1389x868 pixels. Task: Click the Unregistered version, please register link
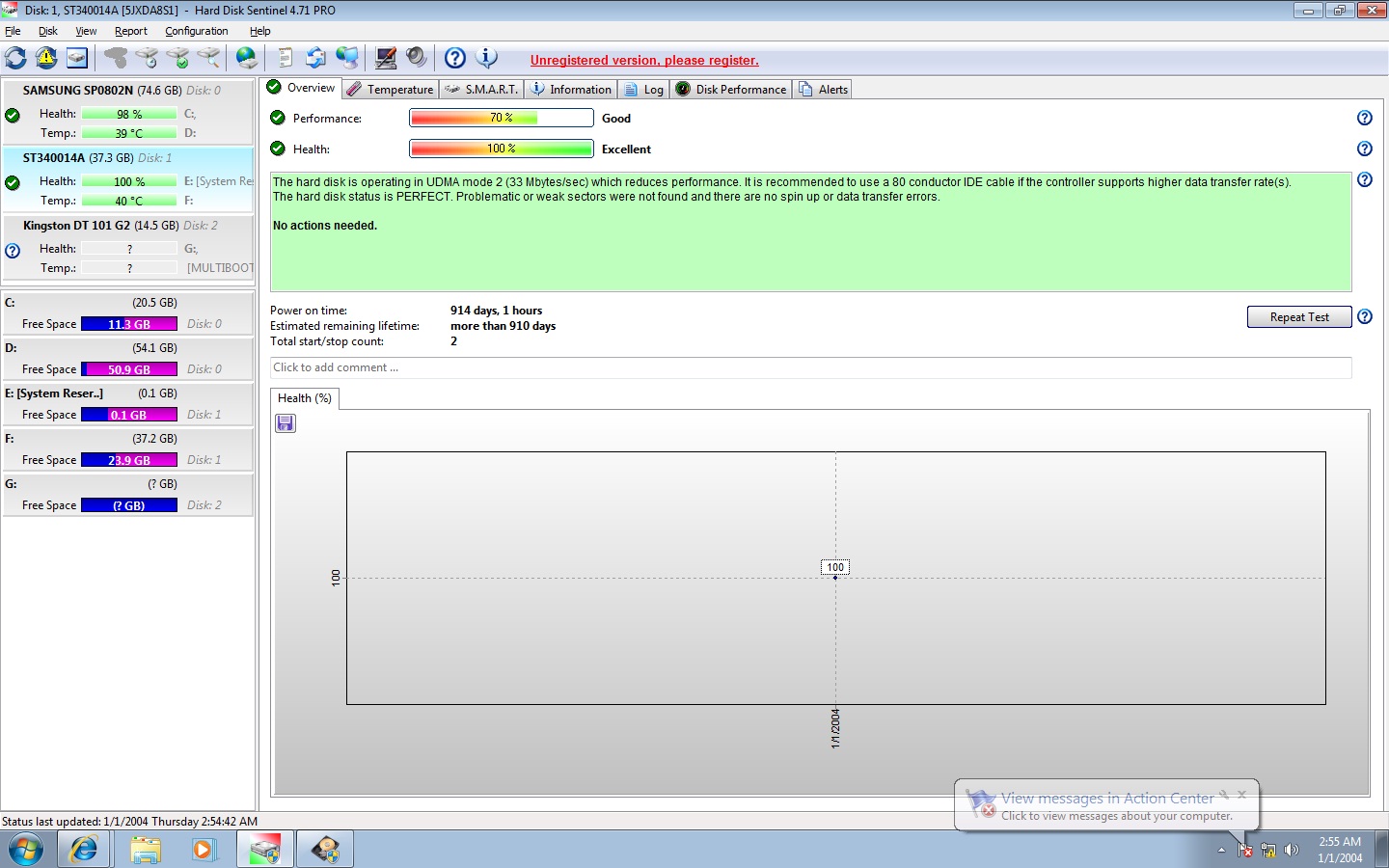(x=644, y=60)
